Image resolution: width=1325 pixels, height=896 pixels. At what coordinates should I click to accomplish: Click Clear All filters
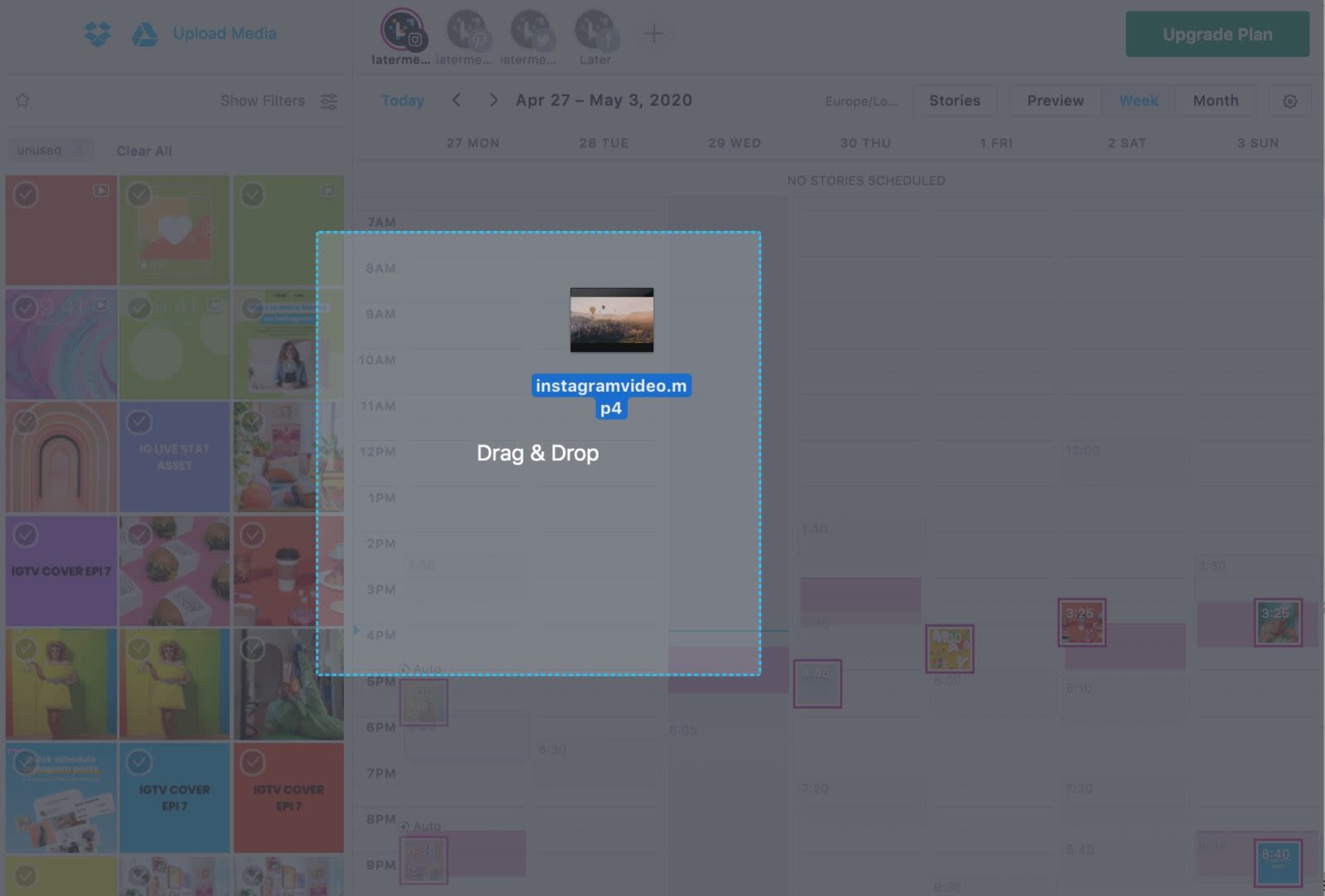click(x=144, y=151)
